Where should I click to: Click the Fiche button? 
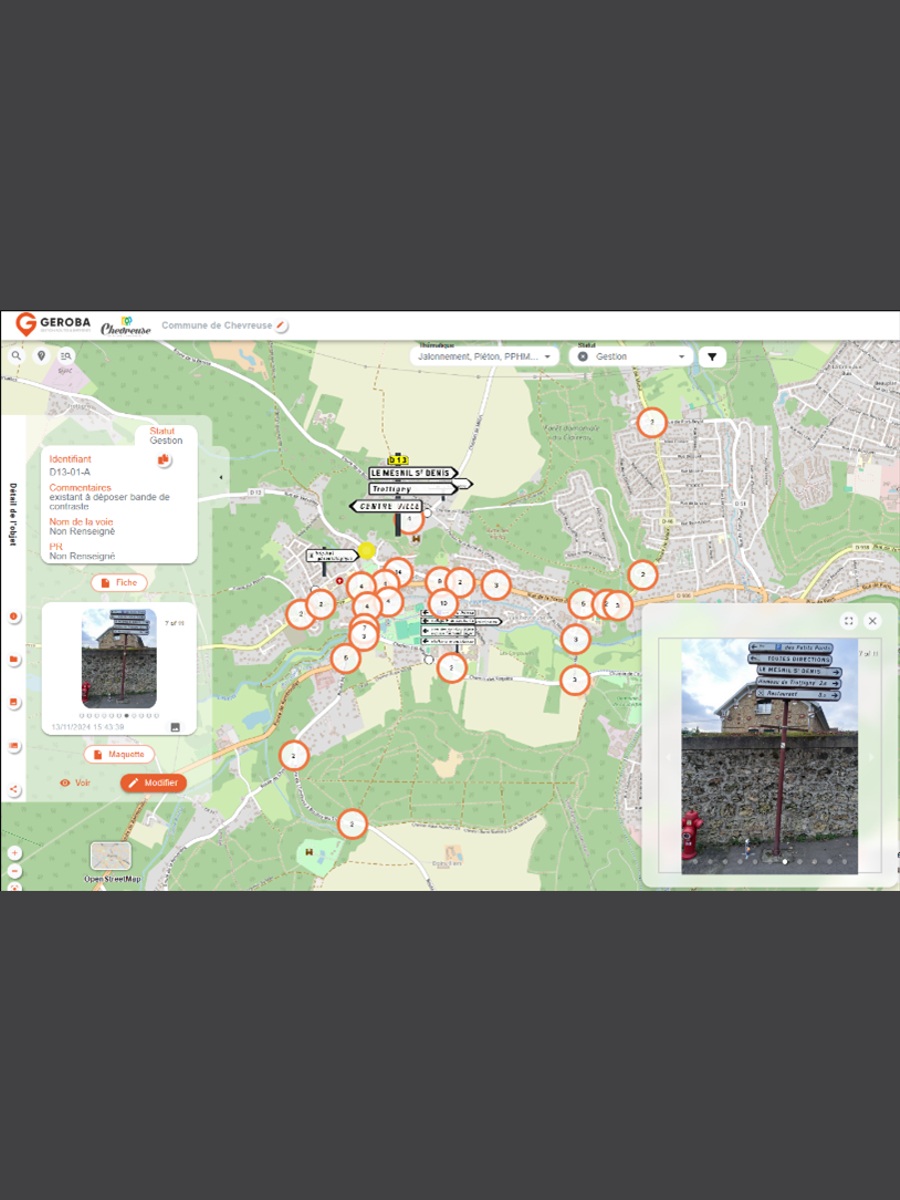pos(119,583)
